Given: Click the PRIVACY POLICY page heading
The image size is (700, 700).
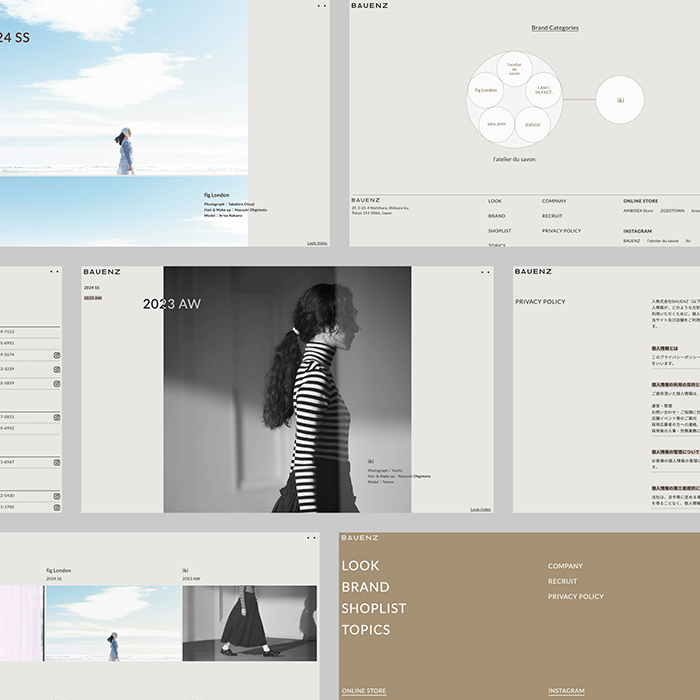Looking at the screenshot, I should [x=540, y=302].
